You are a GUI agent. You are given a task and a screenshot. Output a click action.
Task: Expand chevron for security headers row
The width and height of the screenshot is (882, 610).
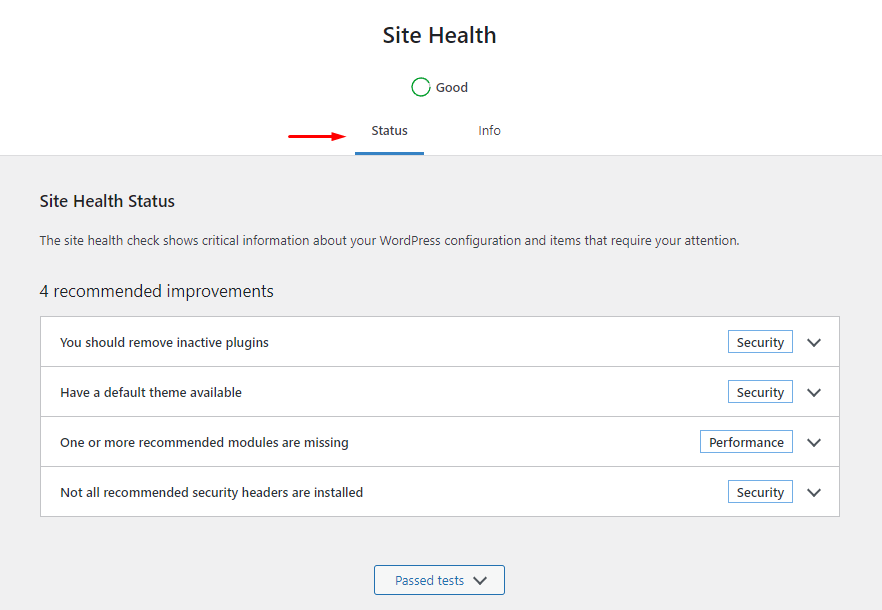tap(814, 492)
